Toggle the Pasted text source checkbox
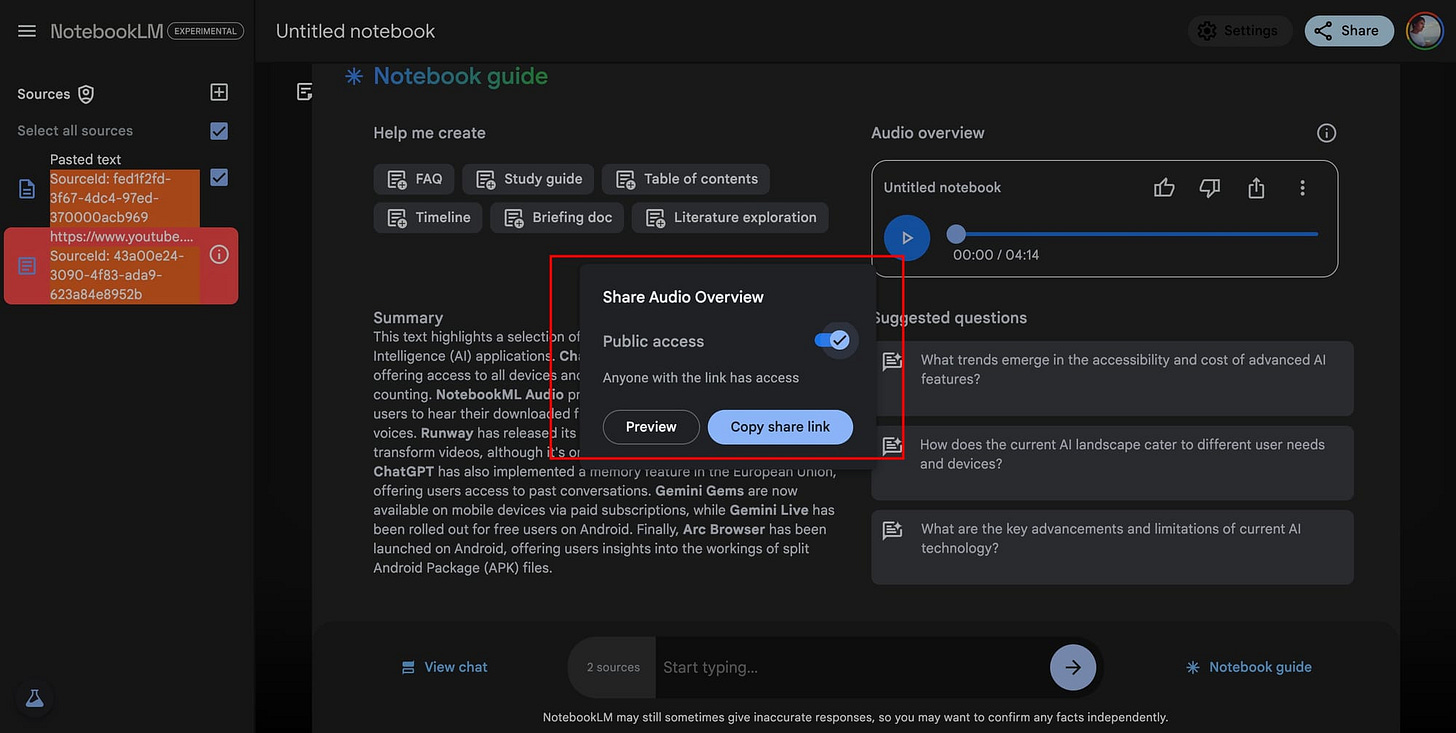1456x733 pixels. [219, 177]
